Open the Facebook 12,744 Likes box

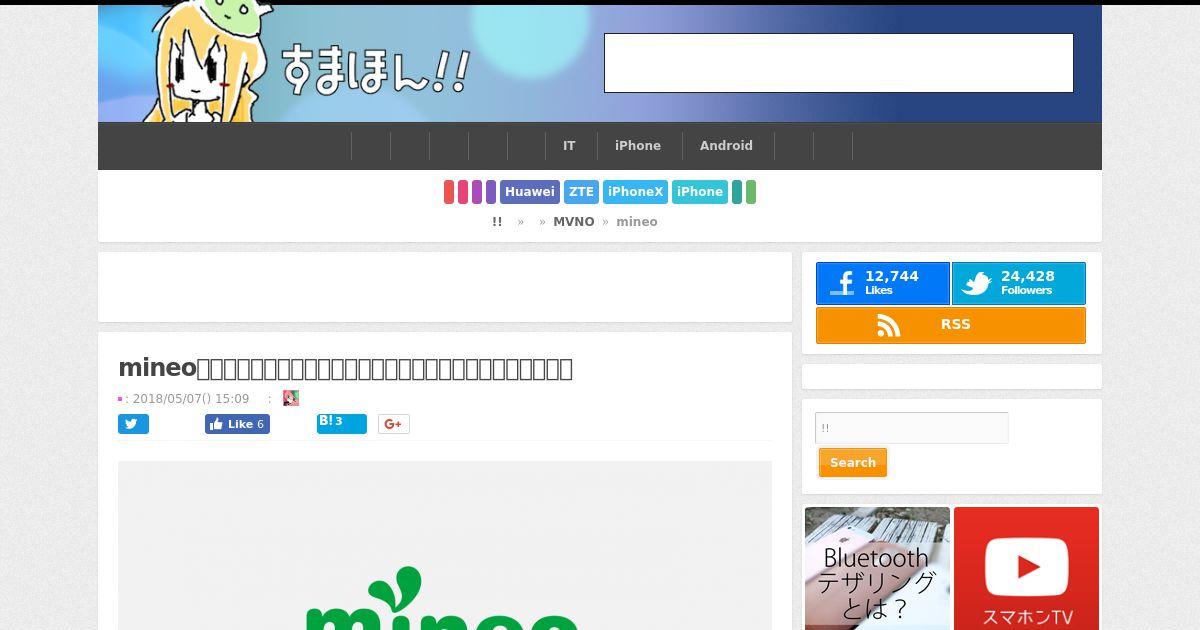click(883, 283)
